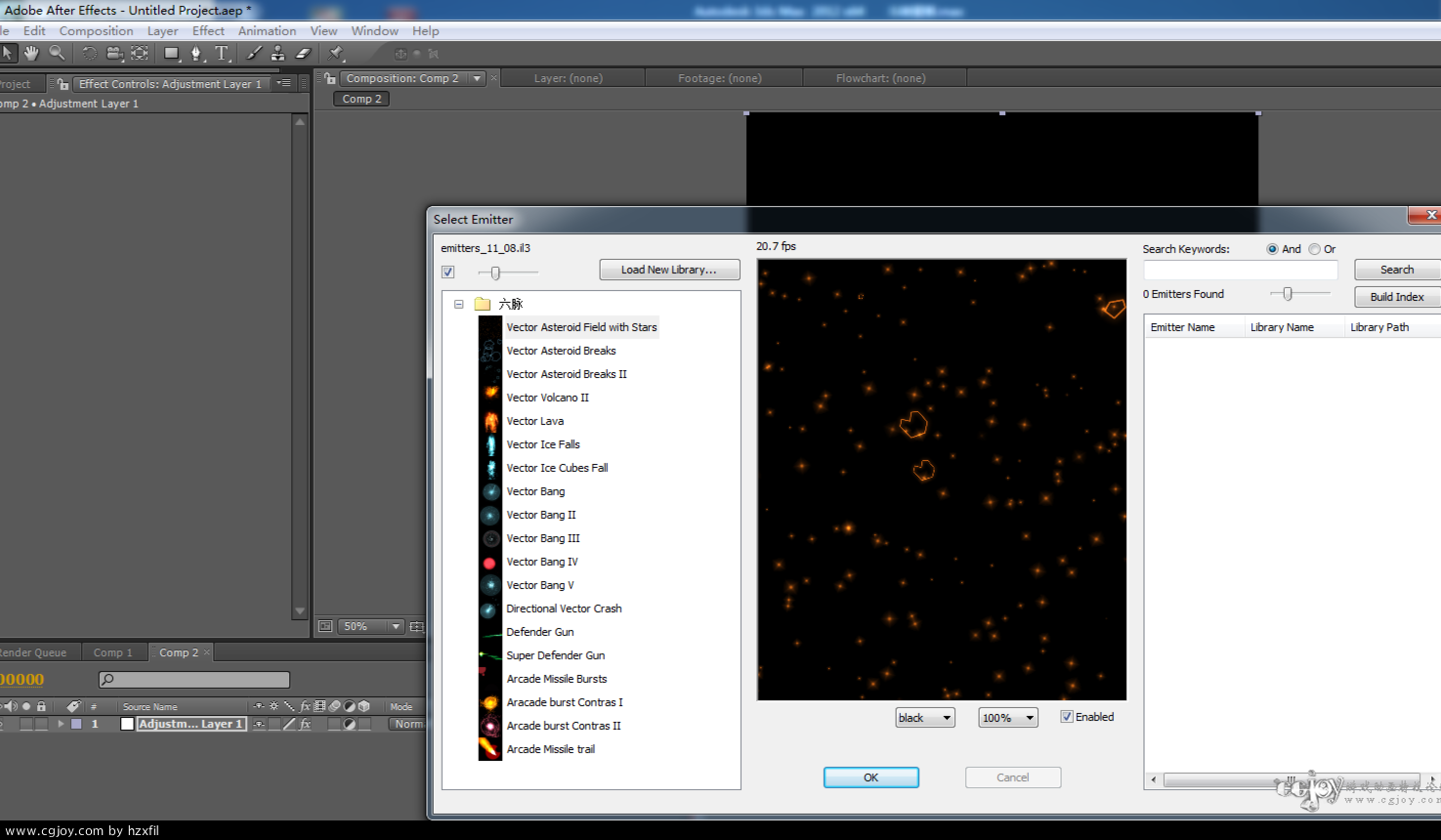1441x840 pixels.
Task: Toggle the Enabled checkbox
Action: pyautogui.click(x=1067, y=717)
